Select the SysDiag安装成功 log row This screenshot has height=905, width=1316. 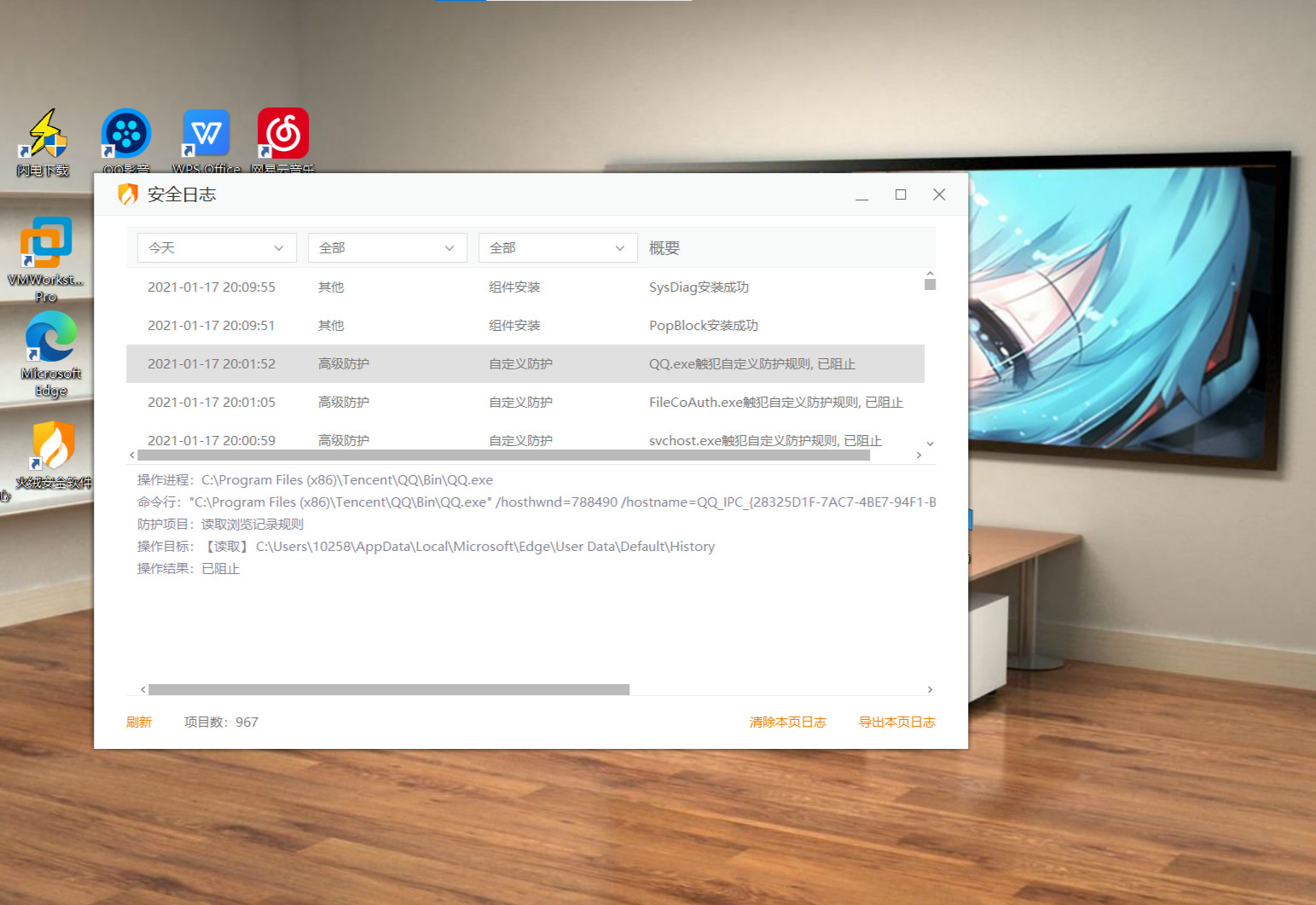[x=525, y=287]
